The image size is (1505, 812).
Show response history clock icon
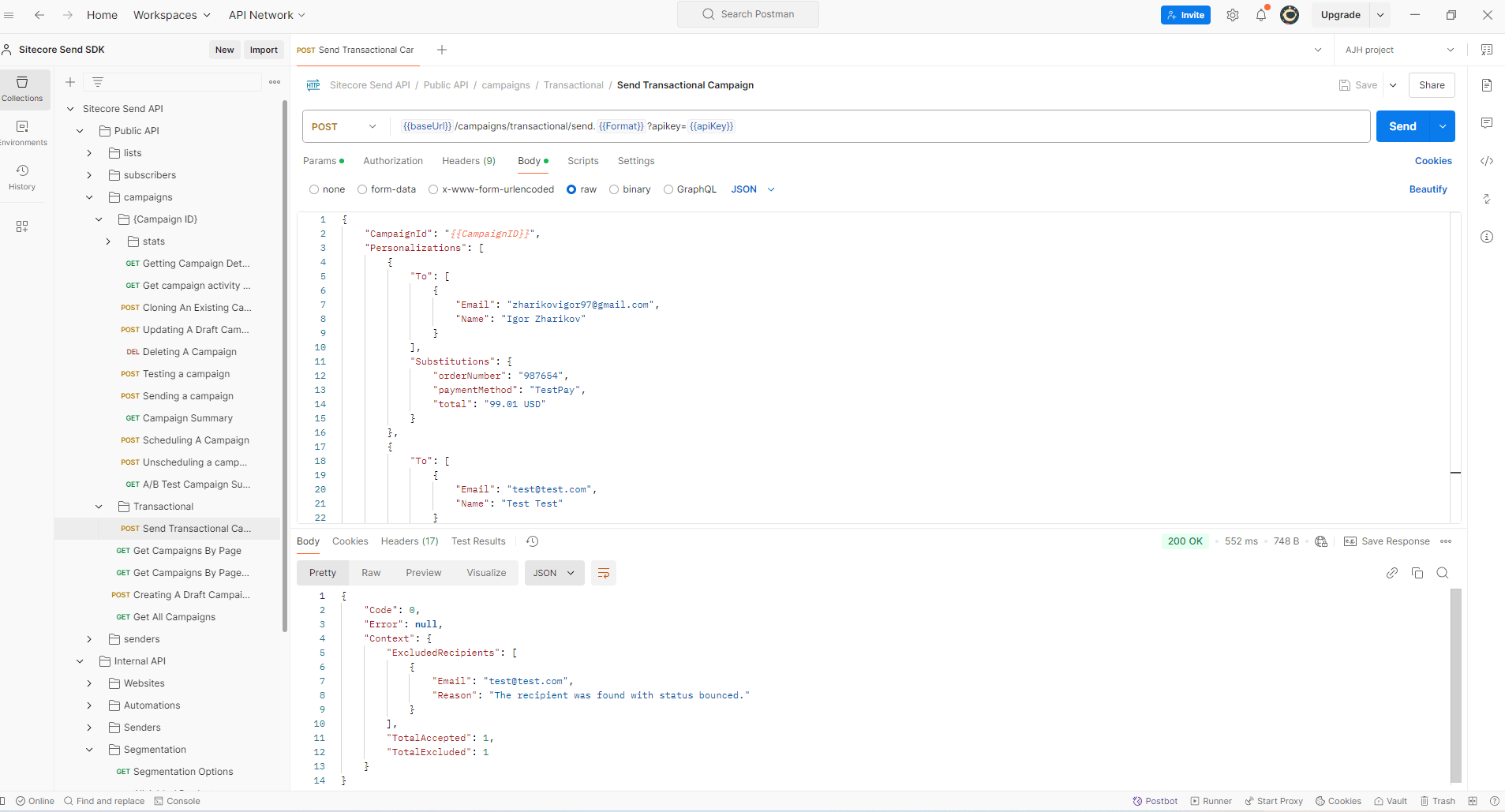(533, 541)
